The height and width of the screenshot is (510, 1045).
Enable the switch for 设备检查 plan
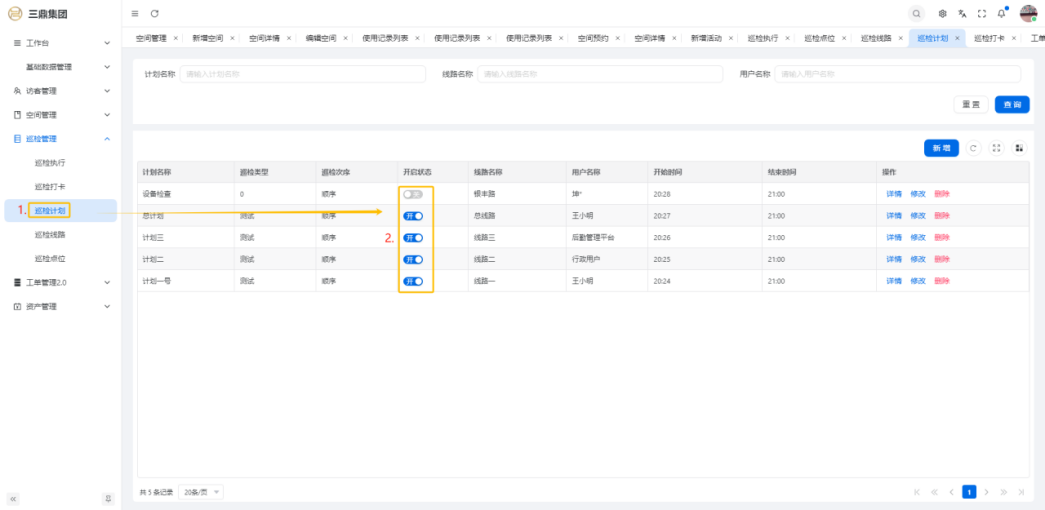(413, 194)
